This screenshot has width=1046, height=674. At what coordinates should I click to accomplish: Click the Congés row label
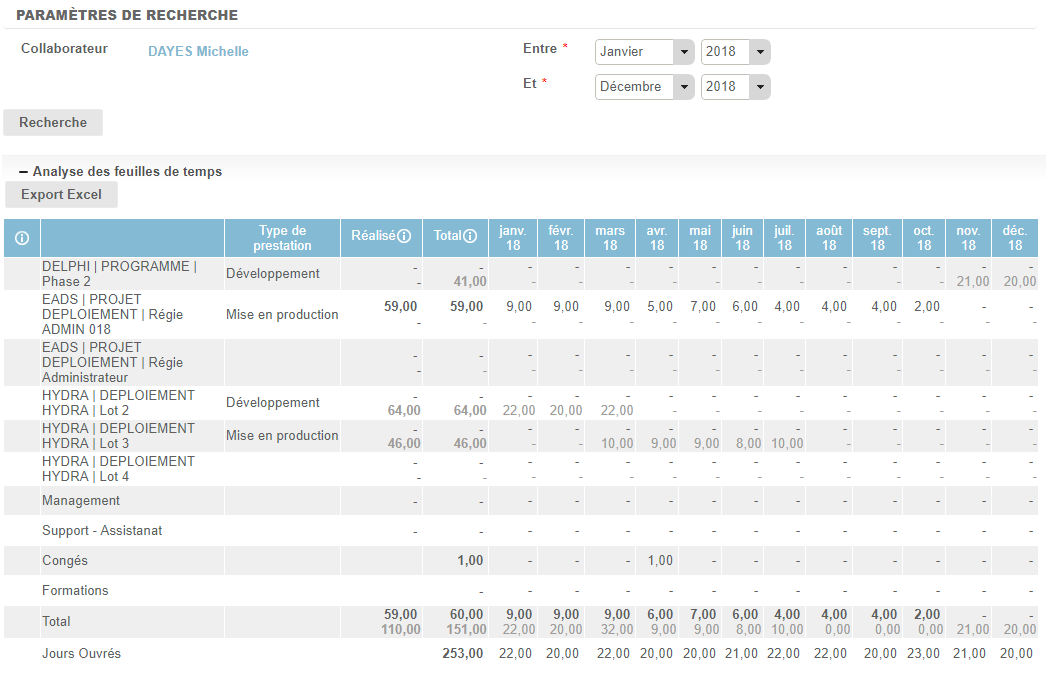65,561
